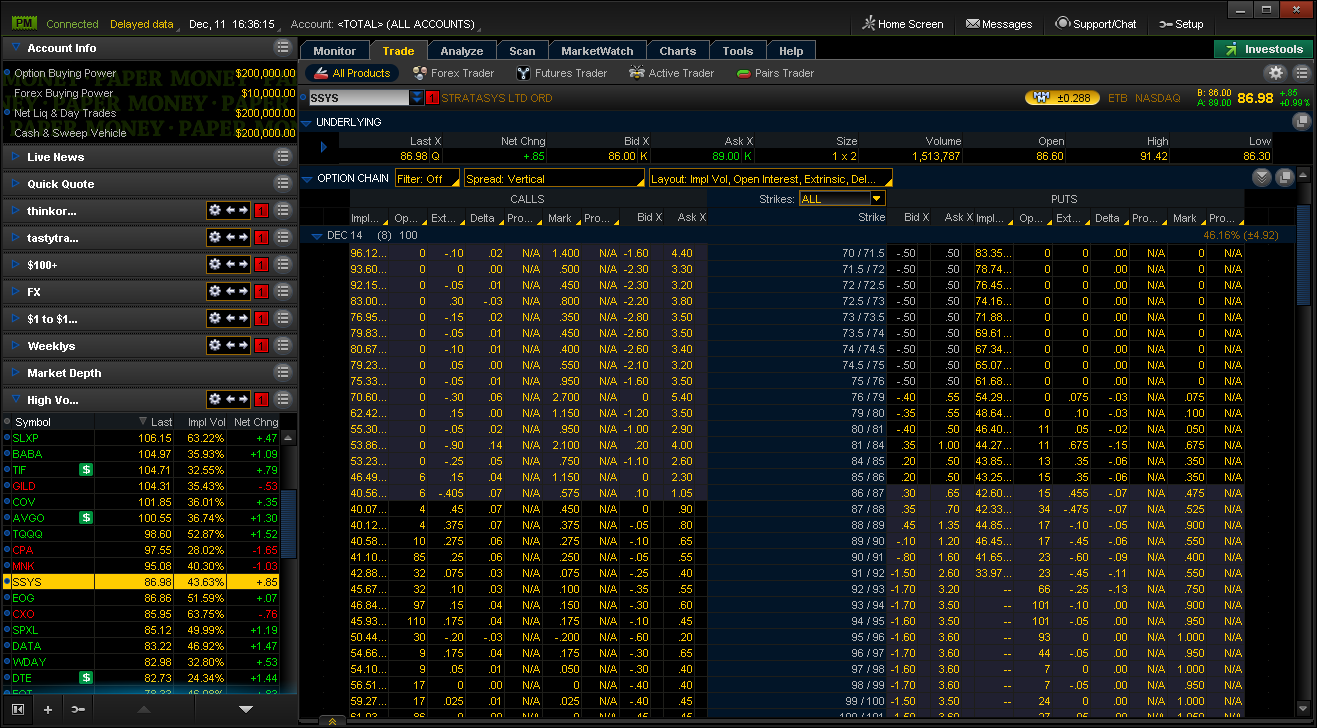Open Quick Quote gadget menu icon
1317x728 pixels.
[x=283, y=184]
